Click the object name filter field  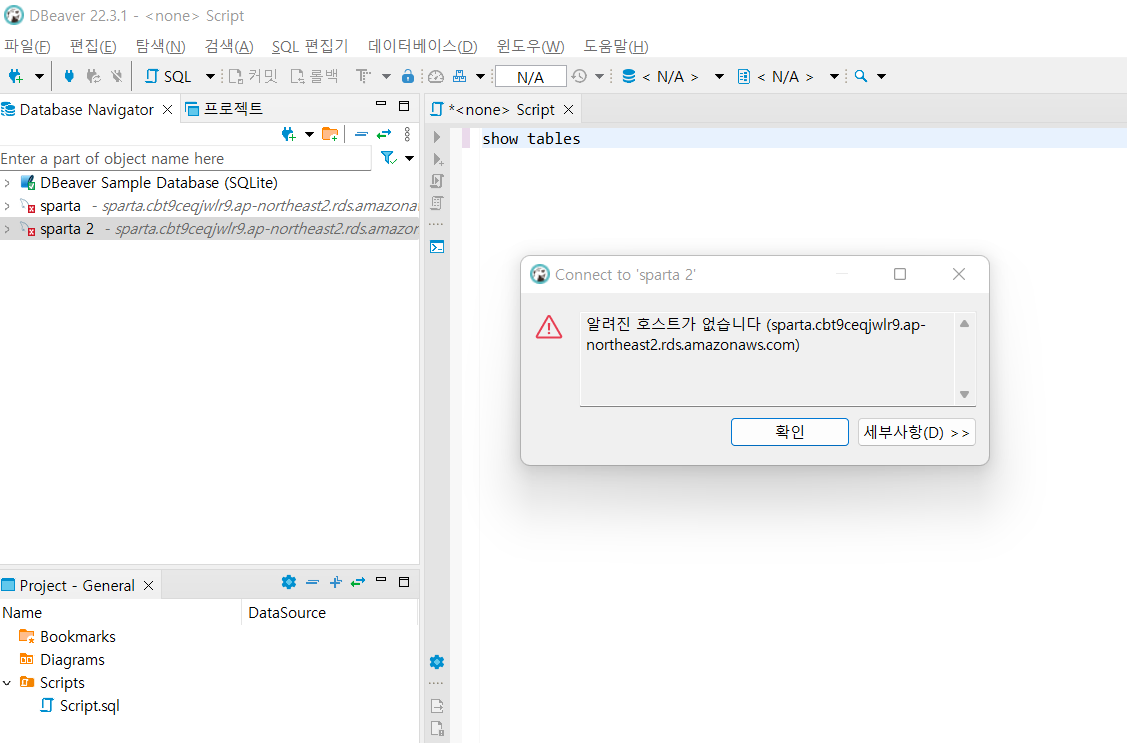click(185, 158)
